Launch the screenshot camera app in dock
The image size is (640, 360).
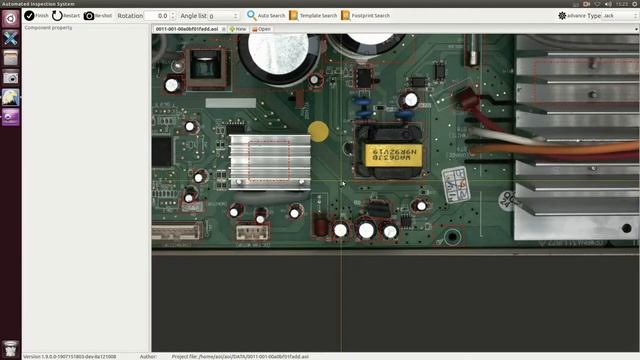(11, 78)
